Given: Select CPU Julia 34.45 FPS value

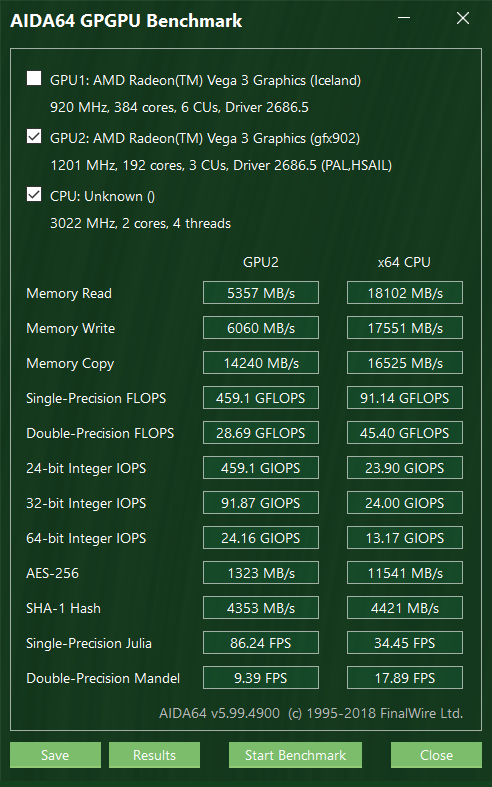Looking at the screenshot, I should click(x=405, y=643).
